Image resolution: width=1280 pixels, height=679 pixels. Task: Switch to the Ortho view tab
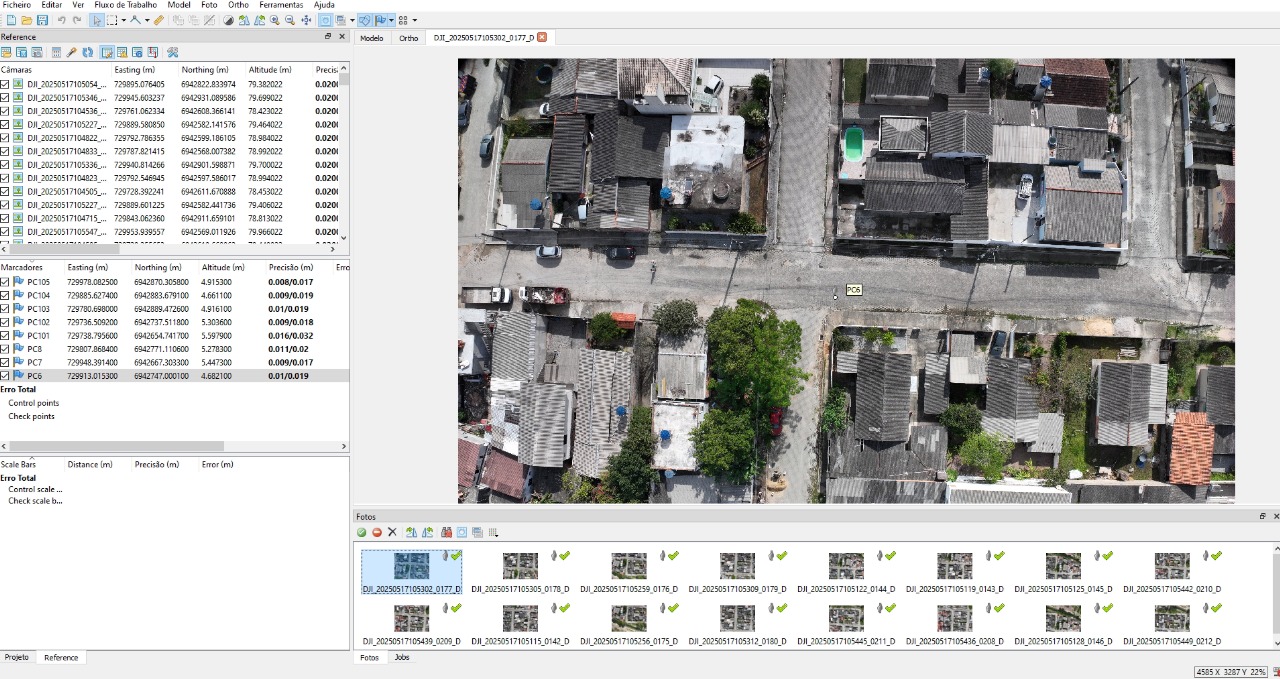[408, 38]
